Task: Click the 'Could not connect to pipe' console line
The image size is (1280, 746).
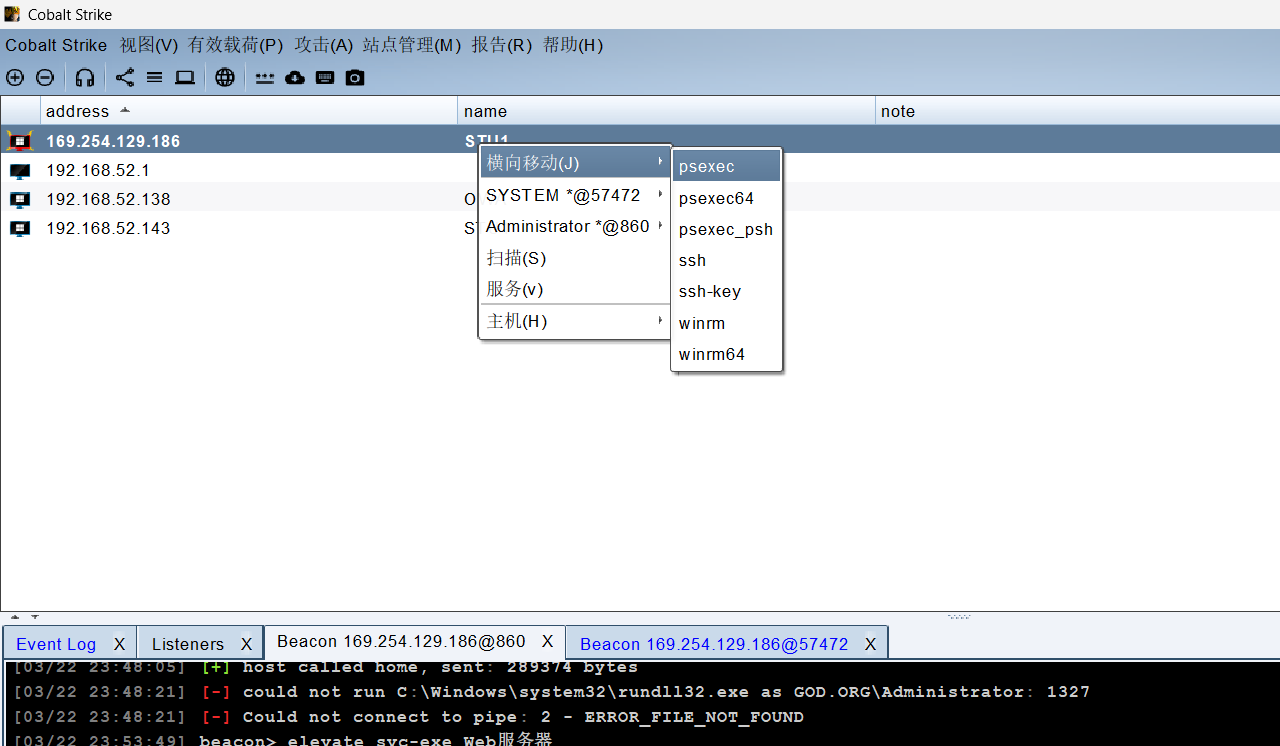Action: point(408,717)
